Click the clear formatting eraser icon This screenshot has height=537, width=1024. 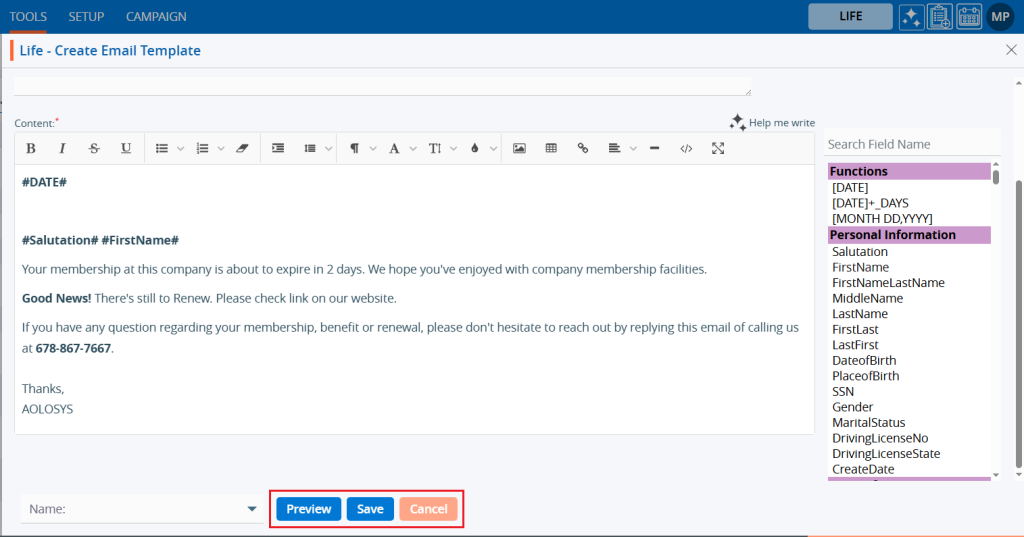coord(241,148)
